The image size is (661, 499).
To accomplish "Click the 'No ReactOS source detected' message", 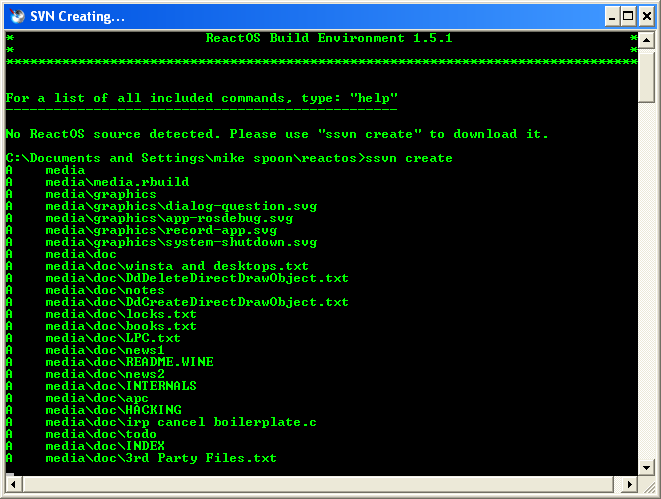I will coord(277,134).
